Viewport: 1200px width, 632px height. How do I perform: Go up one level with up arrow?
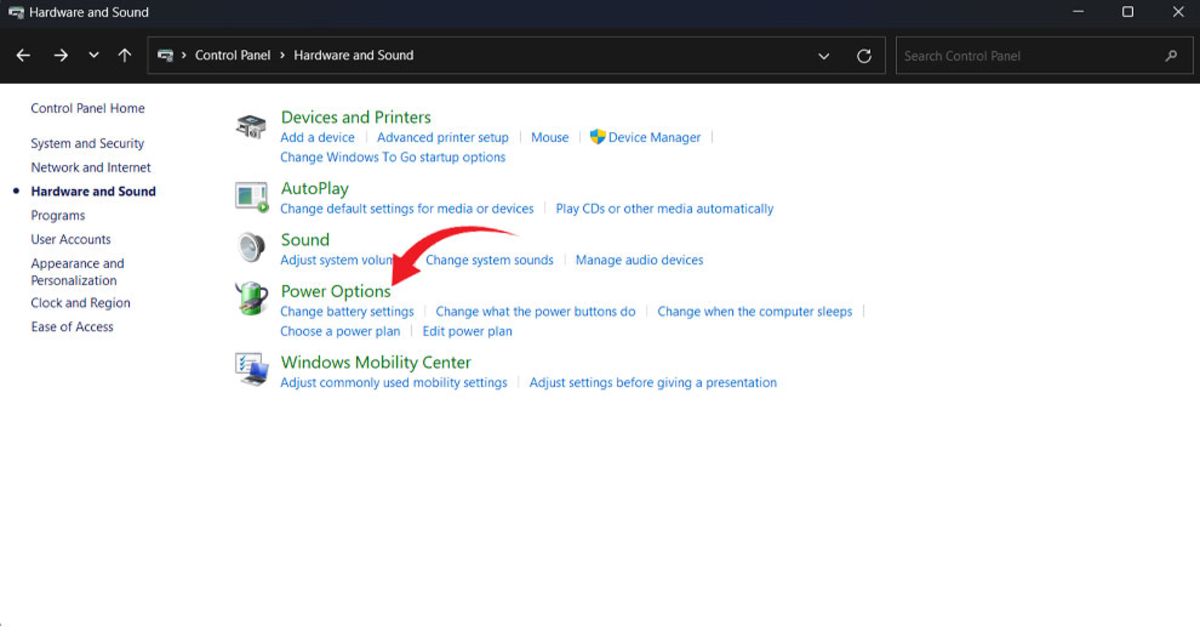pyautogui.click(x=124, y=56)
